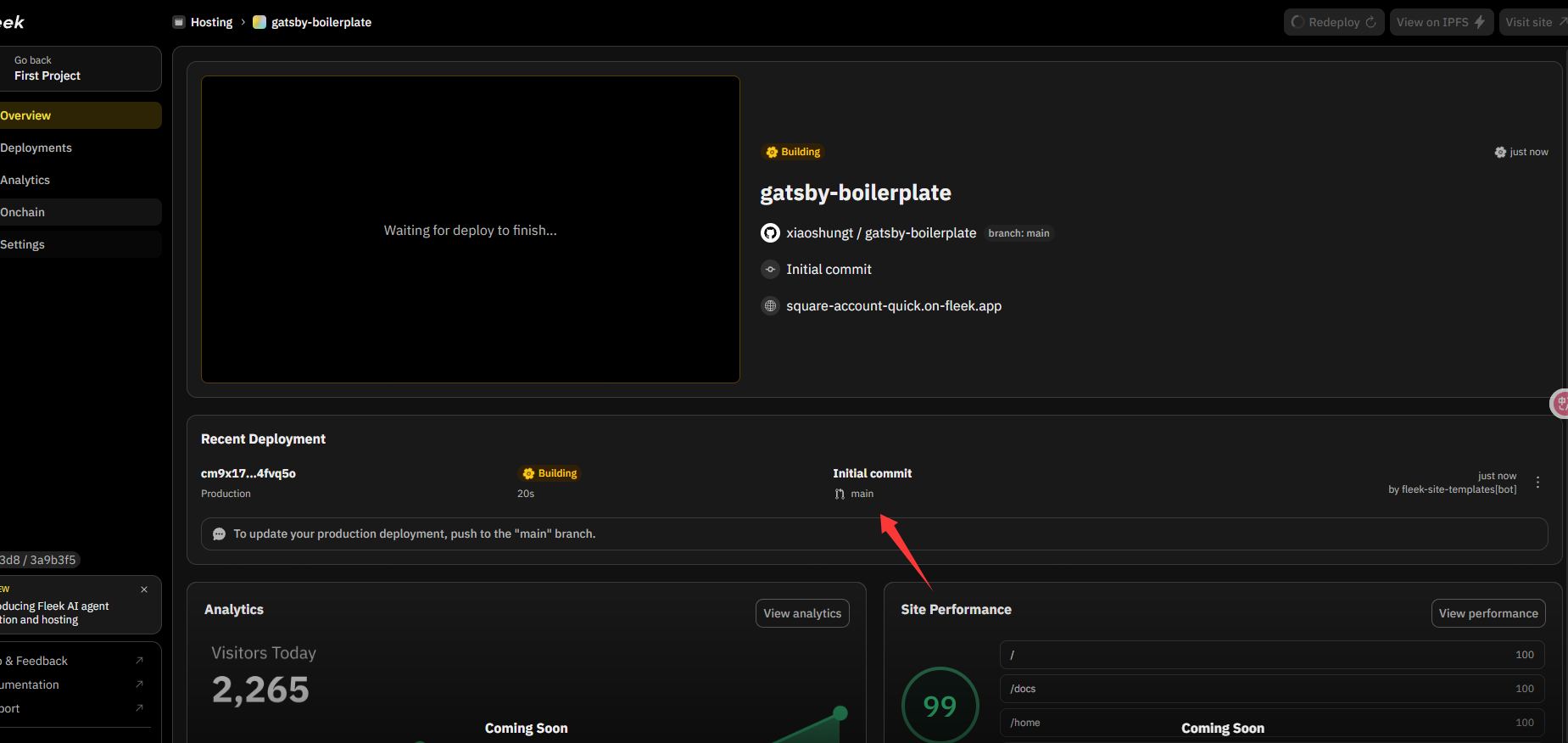Click the commit icon beside Initial commit
The height and width of the screenshot is (743, 1568).
coord(770,270)
